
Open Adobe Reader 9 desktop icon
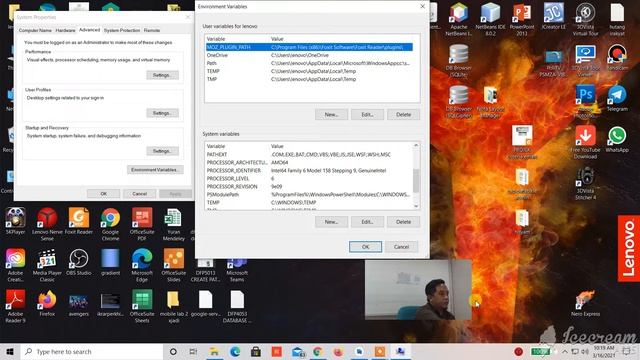(x=16, y=306)
